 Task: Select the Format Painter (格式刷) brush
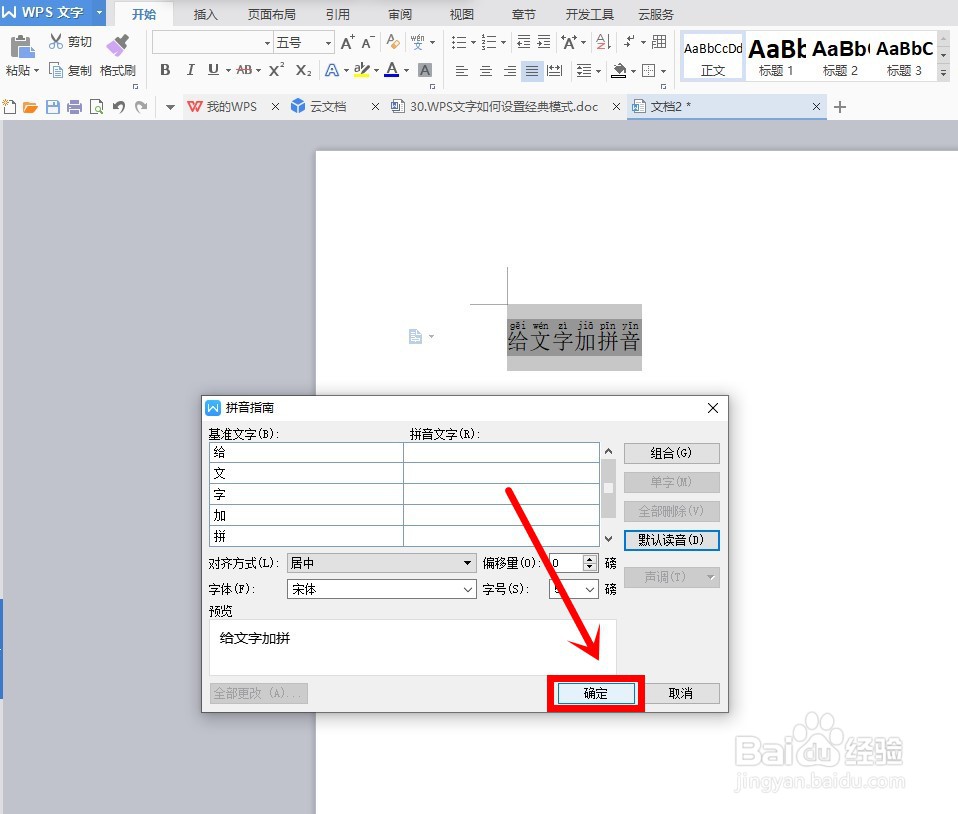(117, 45)
